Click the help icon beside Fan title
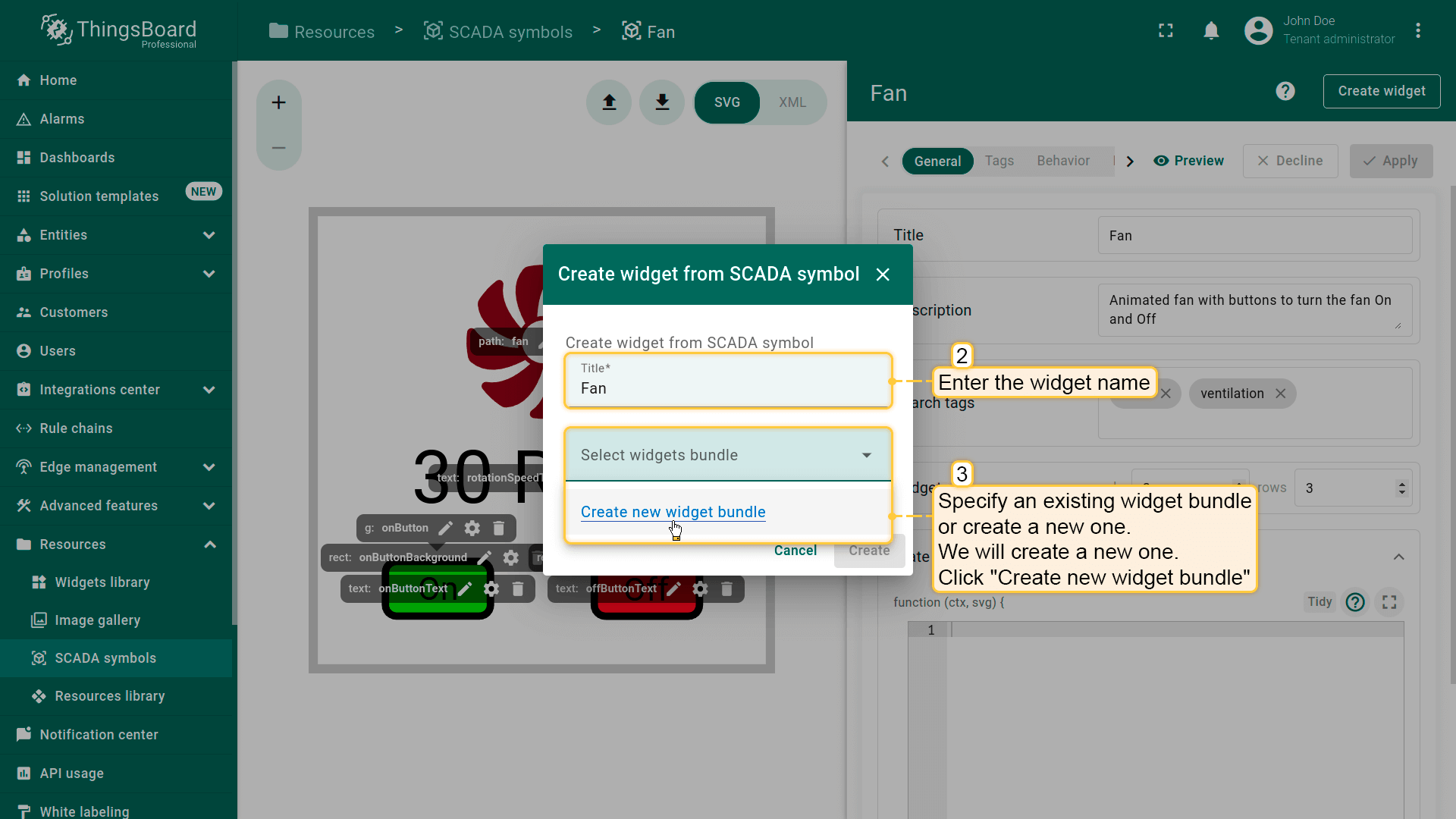The height and width of the screenshot is (819, 1456). (1285, 92)
